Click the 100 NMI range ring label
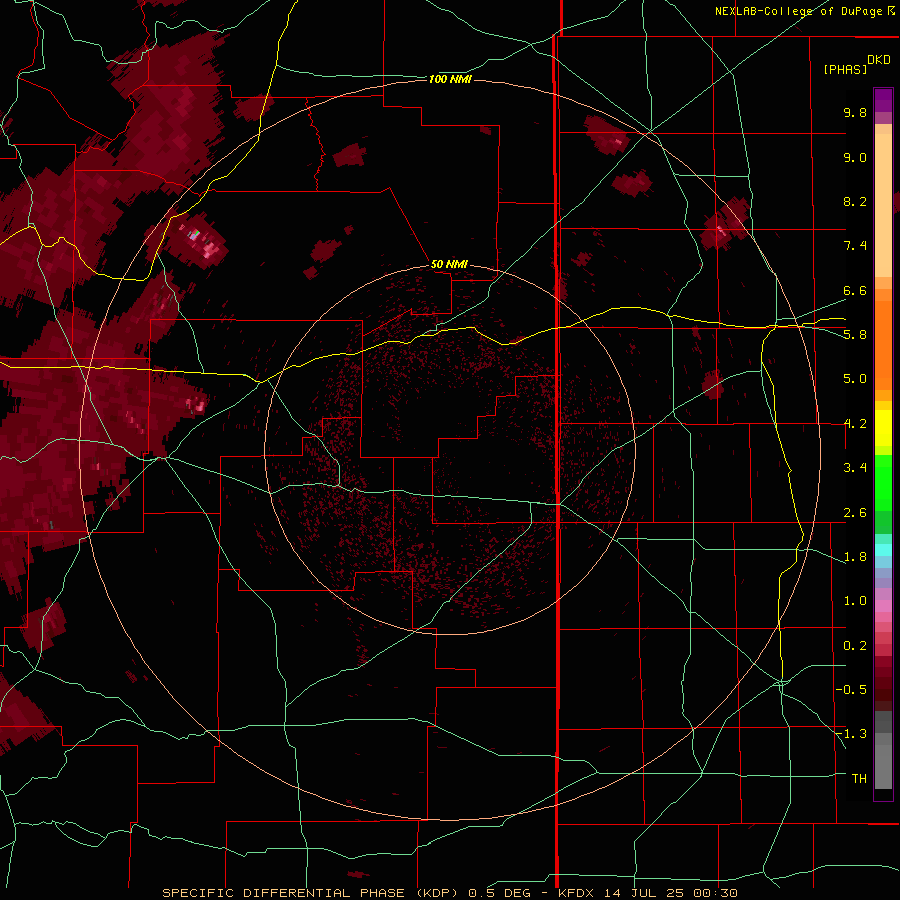The image size is (900, 900). [x=450, y=79]
